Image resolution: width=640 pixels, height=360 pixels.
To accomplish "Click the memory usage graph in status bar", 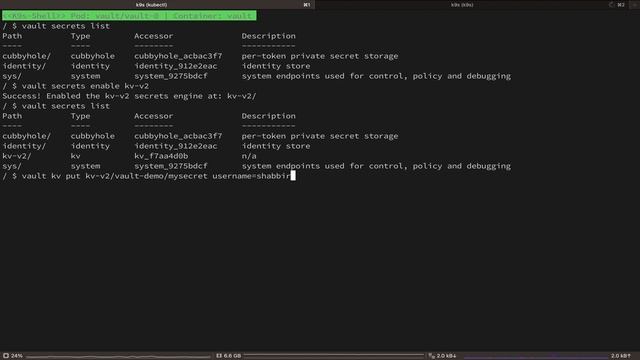I will [333, 356].
